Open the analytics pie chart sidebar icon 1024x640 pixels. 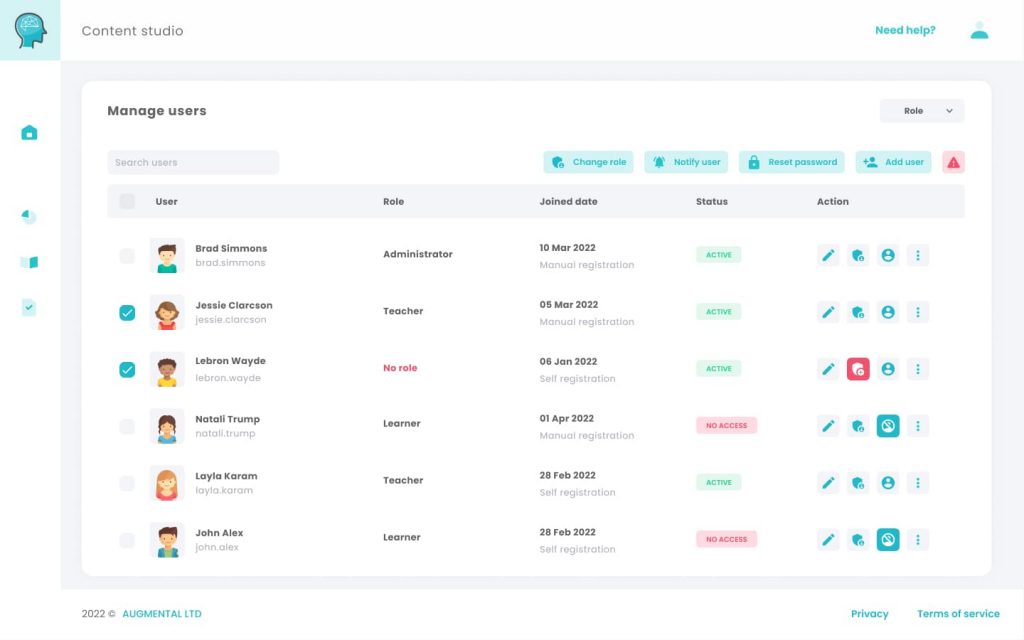(29, 216)
